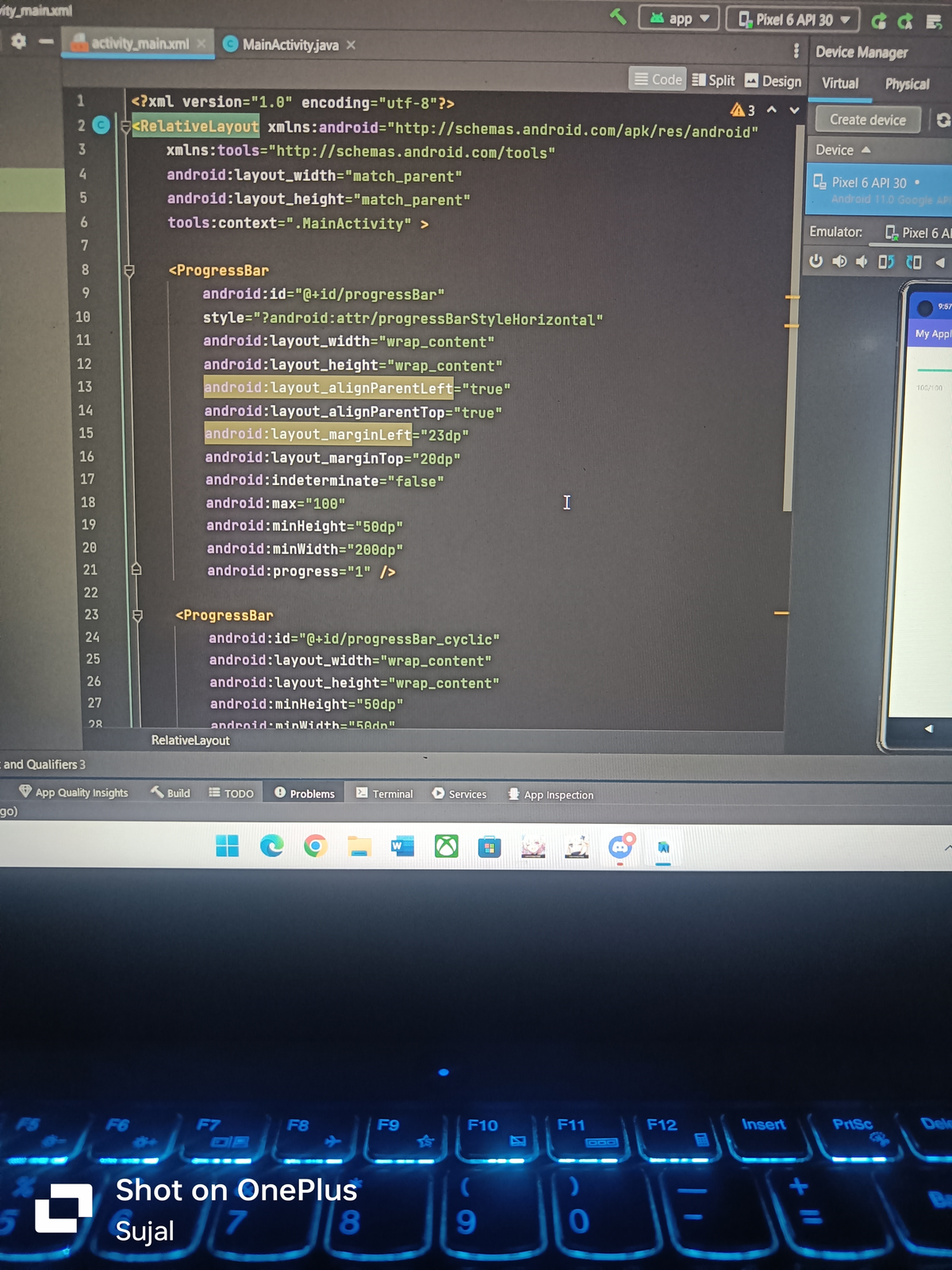Open the editor tabs kebab menu

(796, 51)
